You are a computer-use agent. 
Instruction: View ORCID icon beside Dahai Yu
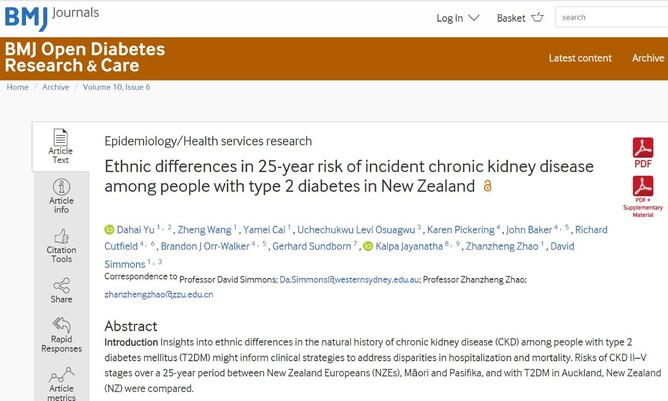110,230
